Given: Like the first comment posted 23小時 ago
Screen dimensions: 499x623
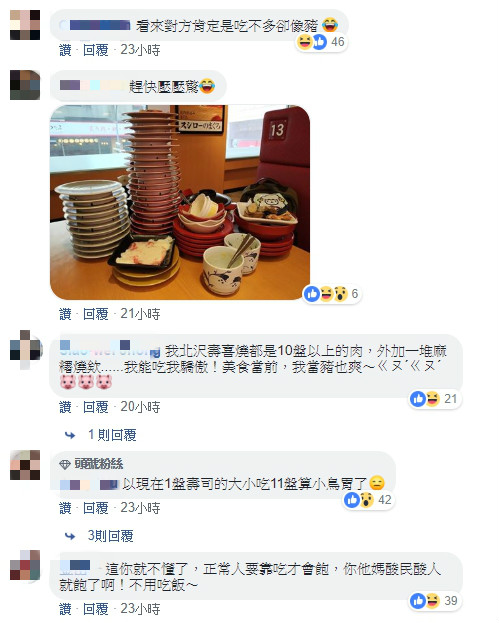Looking at the screenshot, I should pos(66,50).
